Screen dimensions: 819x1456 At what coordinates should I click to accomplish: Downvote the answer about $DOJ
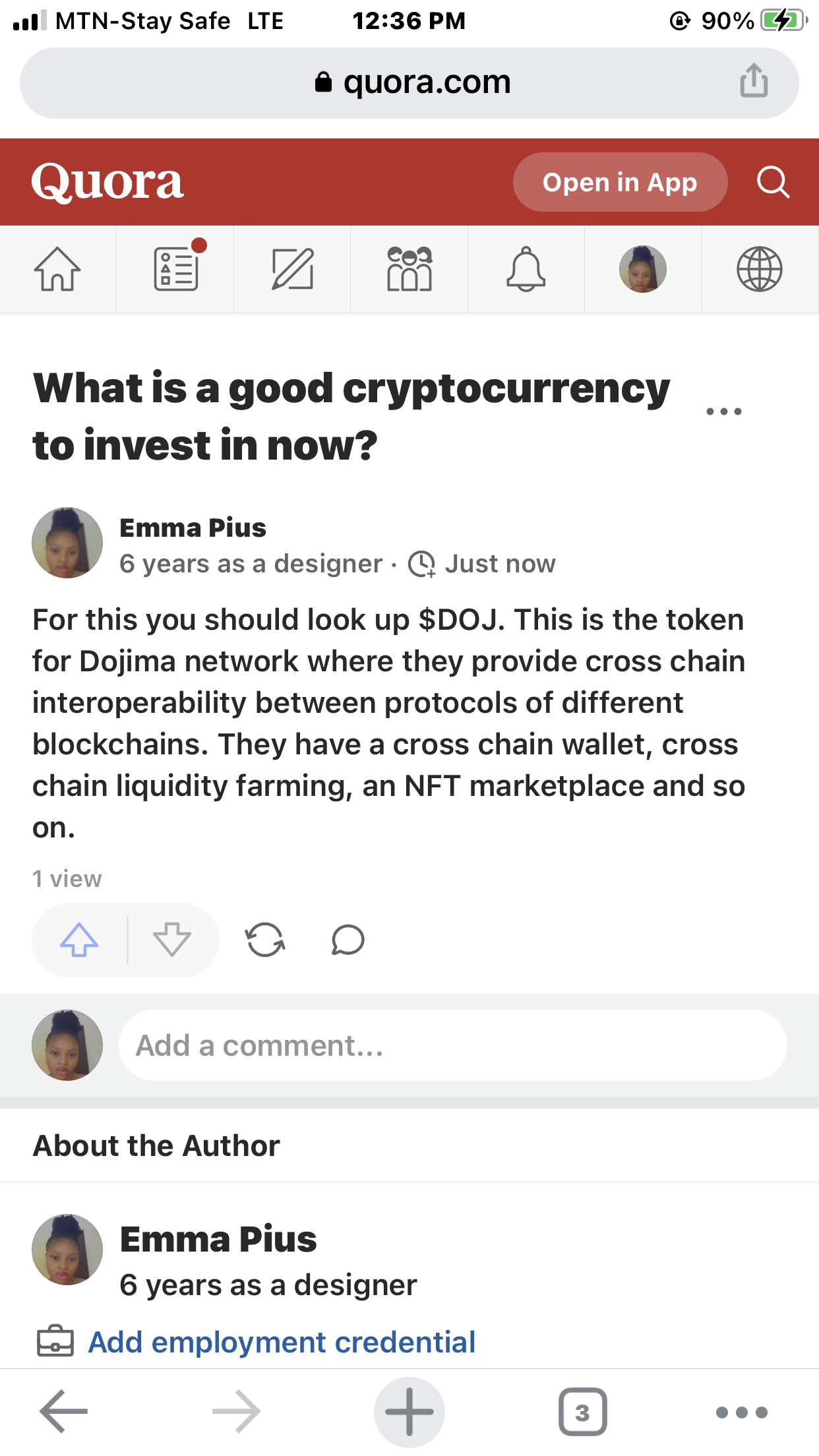point(172,940)
